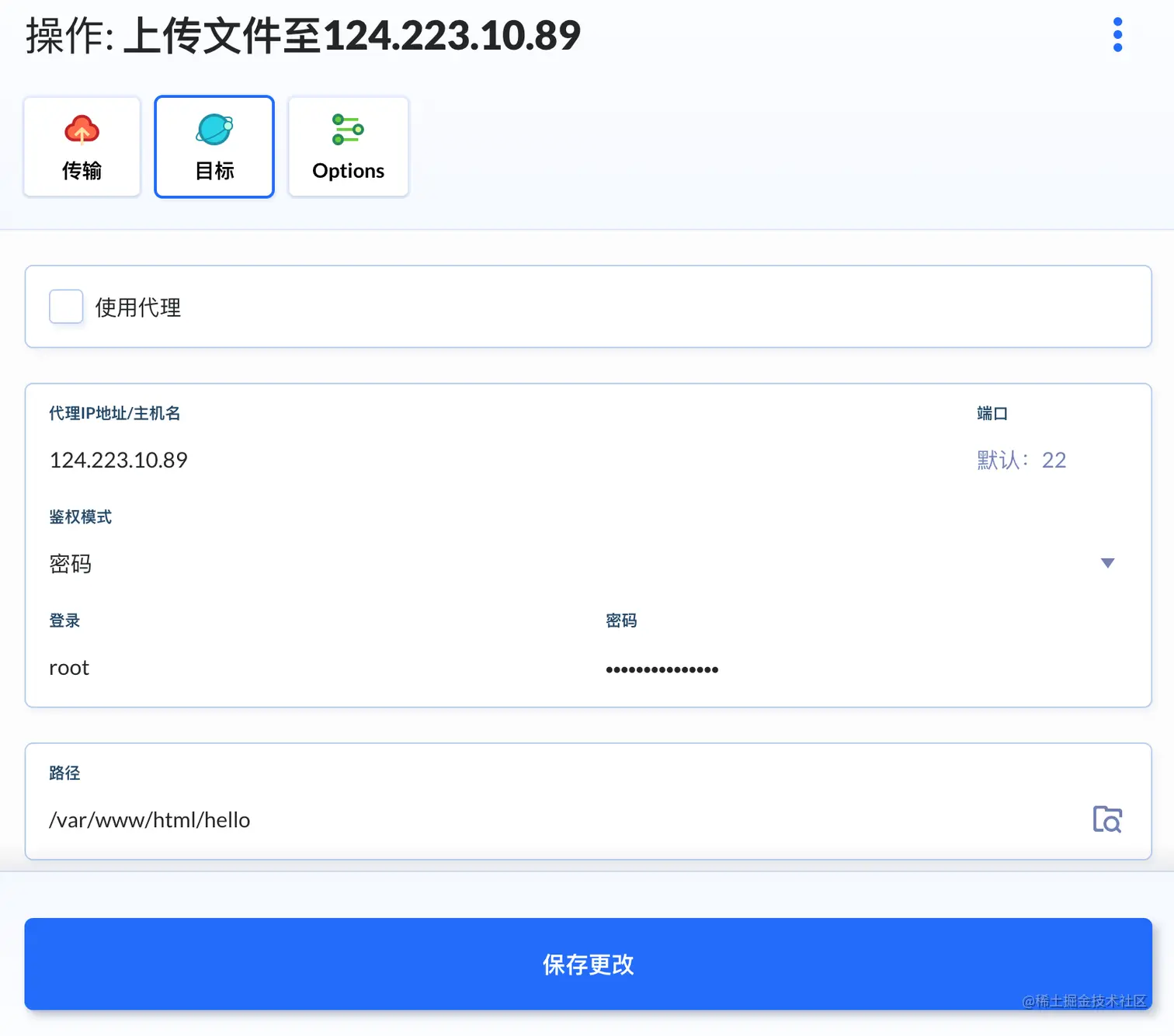The width and height of the screenshot is (1174, 1036).
Task: Click the 使用代理 label text
Action: 138,308
